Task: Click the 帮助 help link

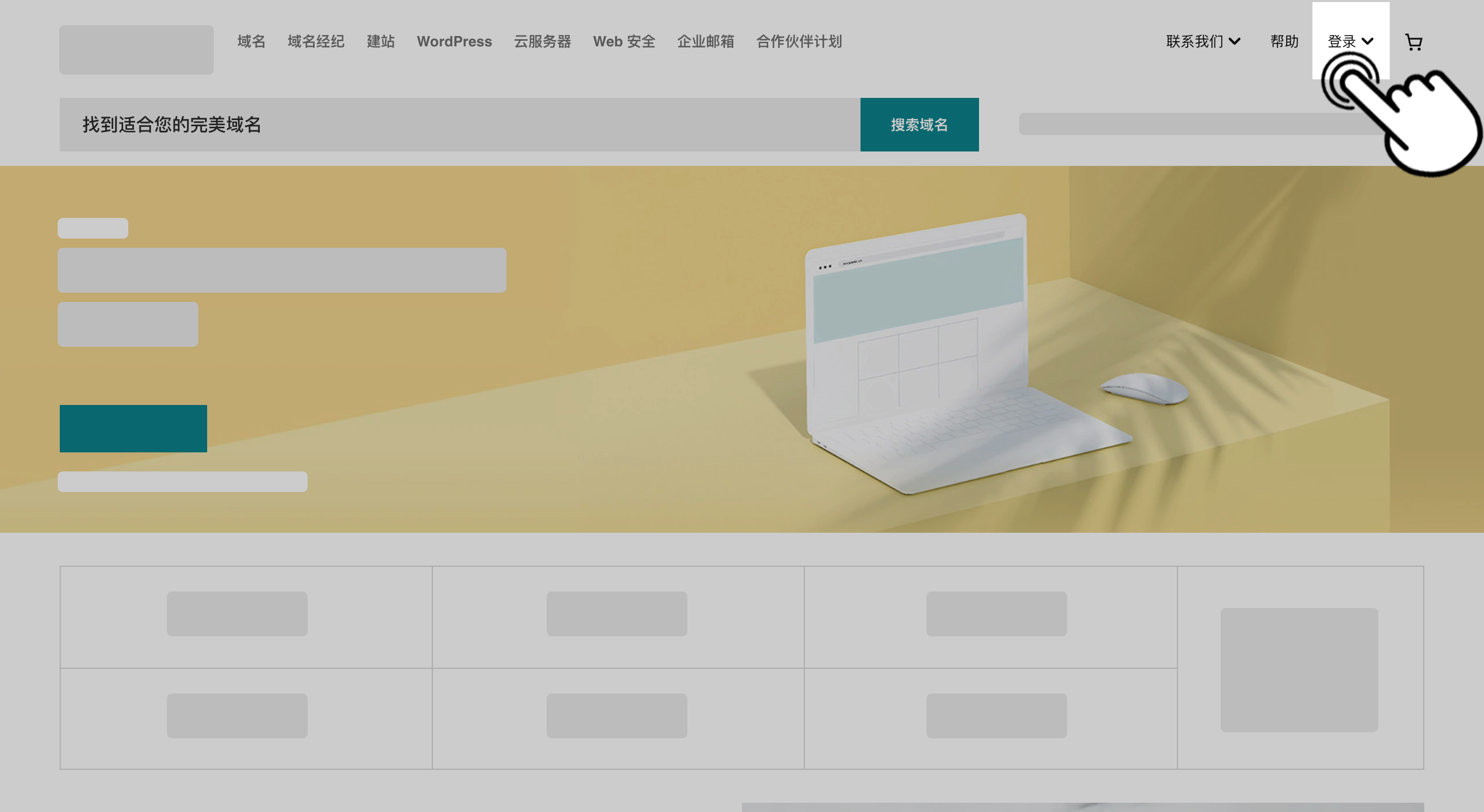Action: pos(1284,41)
